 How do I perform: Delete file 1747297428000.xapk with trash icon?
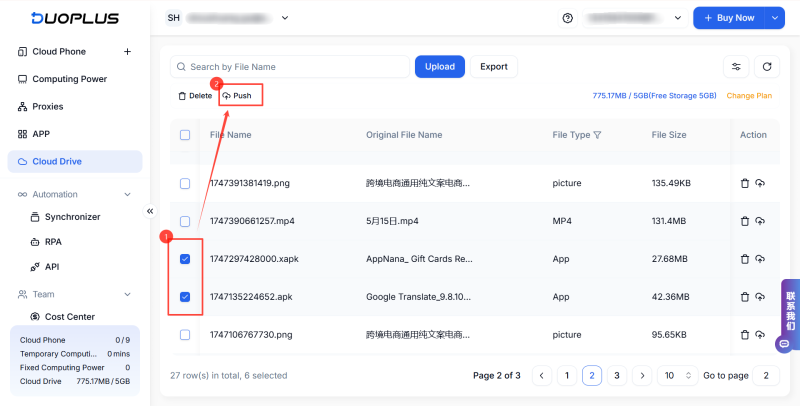point(745,259)
